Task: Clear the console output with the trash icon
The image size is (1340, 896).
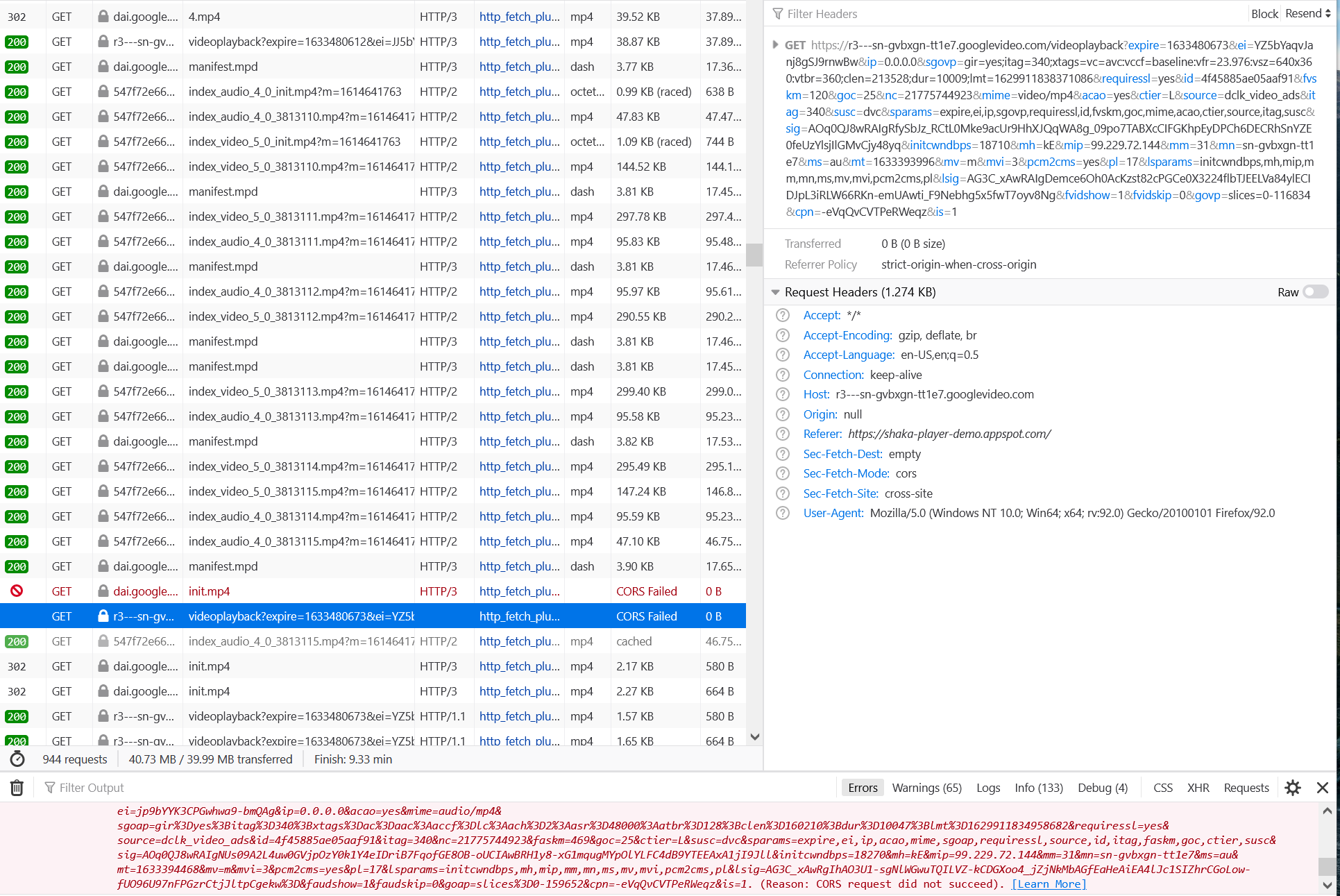Action: pos(16,788)
